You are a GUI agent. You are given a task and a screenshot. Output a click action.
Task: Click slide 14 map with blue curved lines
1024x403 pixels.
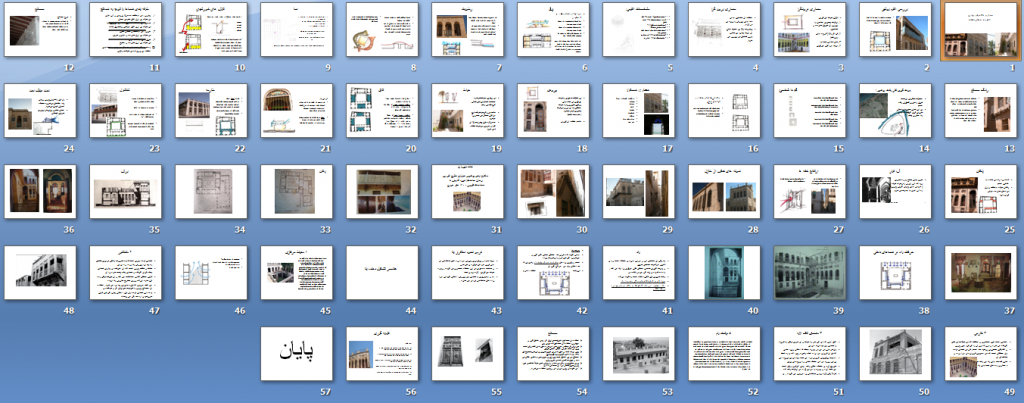[x=895, y=110]
